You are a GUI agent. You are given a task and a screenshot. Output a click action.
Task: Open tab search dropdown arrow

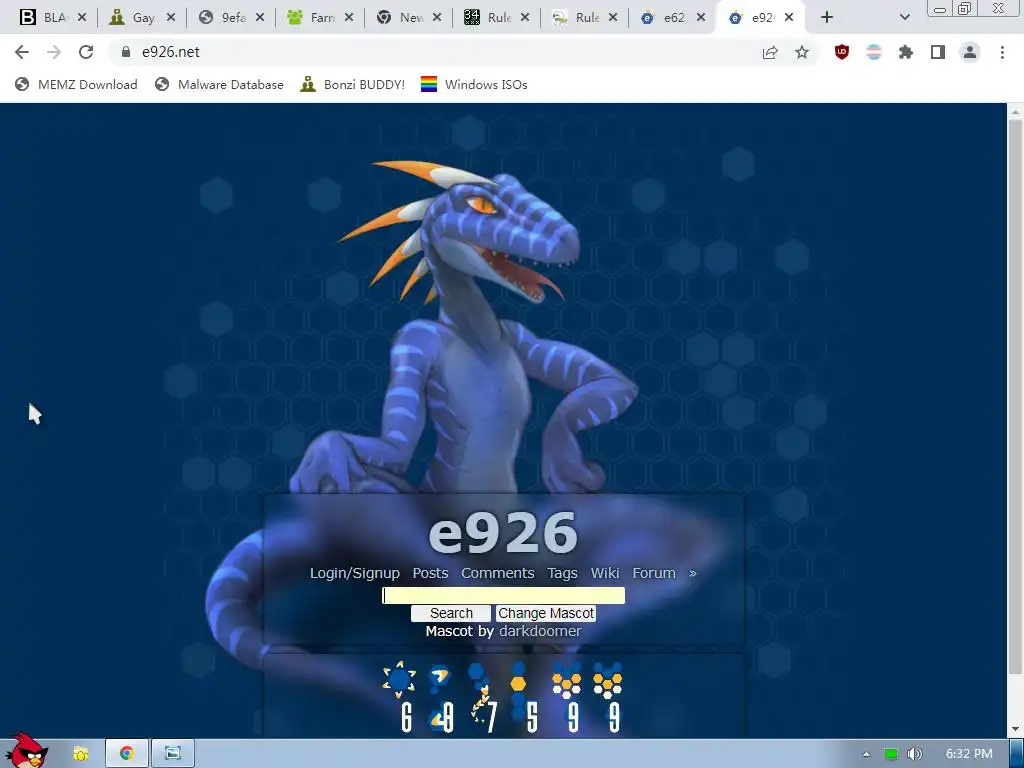[x=904, y=18]
